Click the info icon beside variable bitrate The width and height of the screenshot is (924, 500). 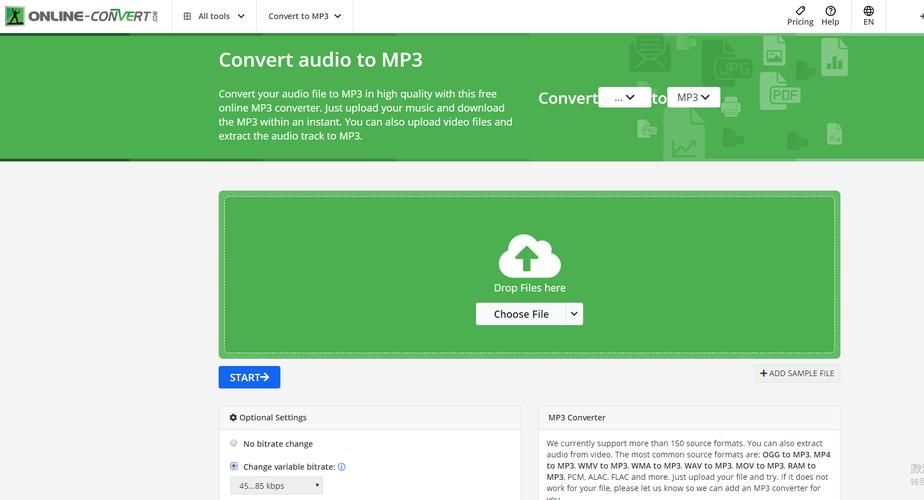click(x=342, y=467)
